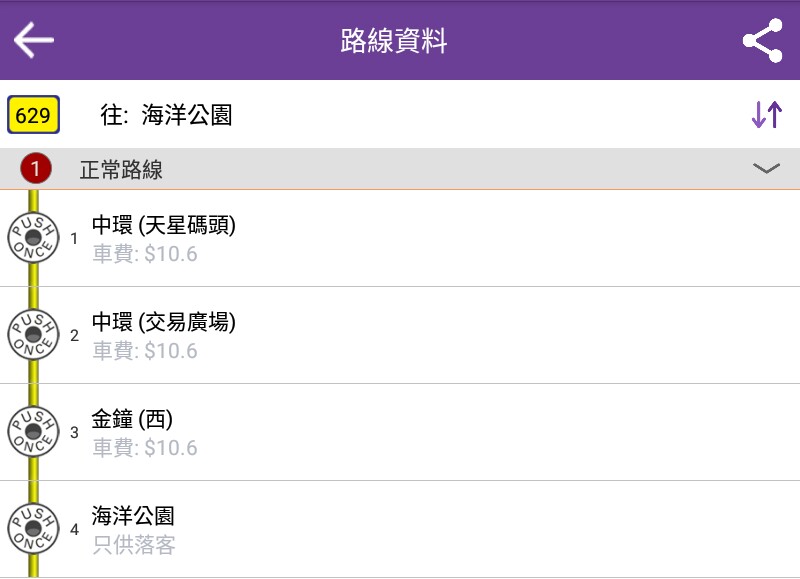This screenshot has width=800, height=579.
Task: Tap Push Once icon for stop 3
Action: [x=33, y=432]
